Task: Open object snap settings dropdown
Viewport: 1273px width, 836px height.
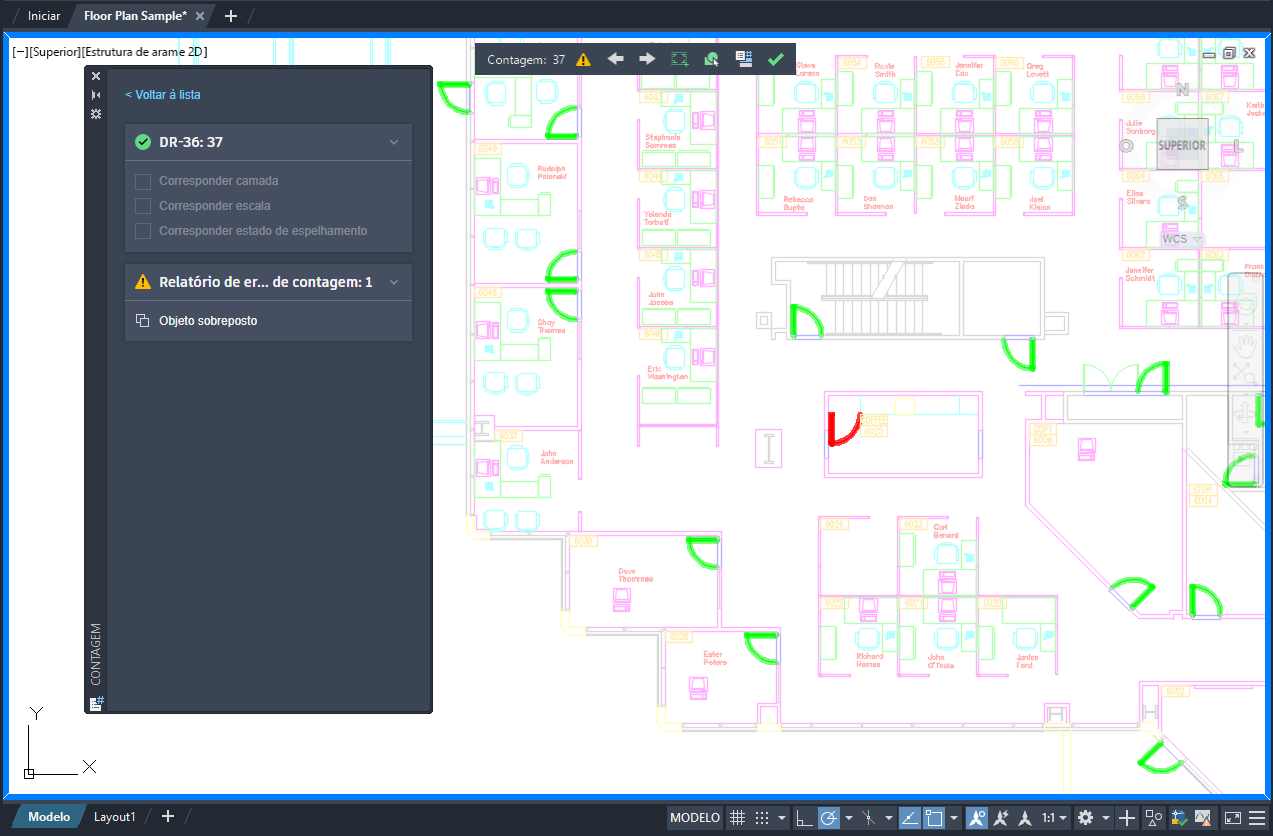Action: [955, 818]
